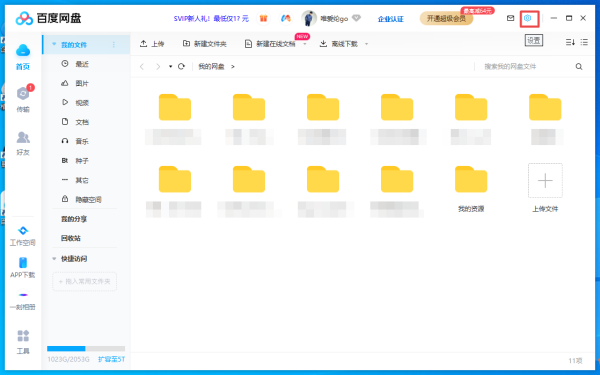Open the three-dot menu beside 我的文件
Viewport: 600px width, 375px height.
[114, 45]
